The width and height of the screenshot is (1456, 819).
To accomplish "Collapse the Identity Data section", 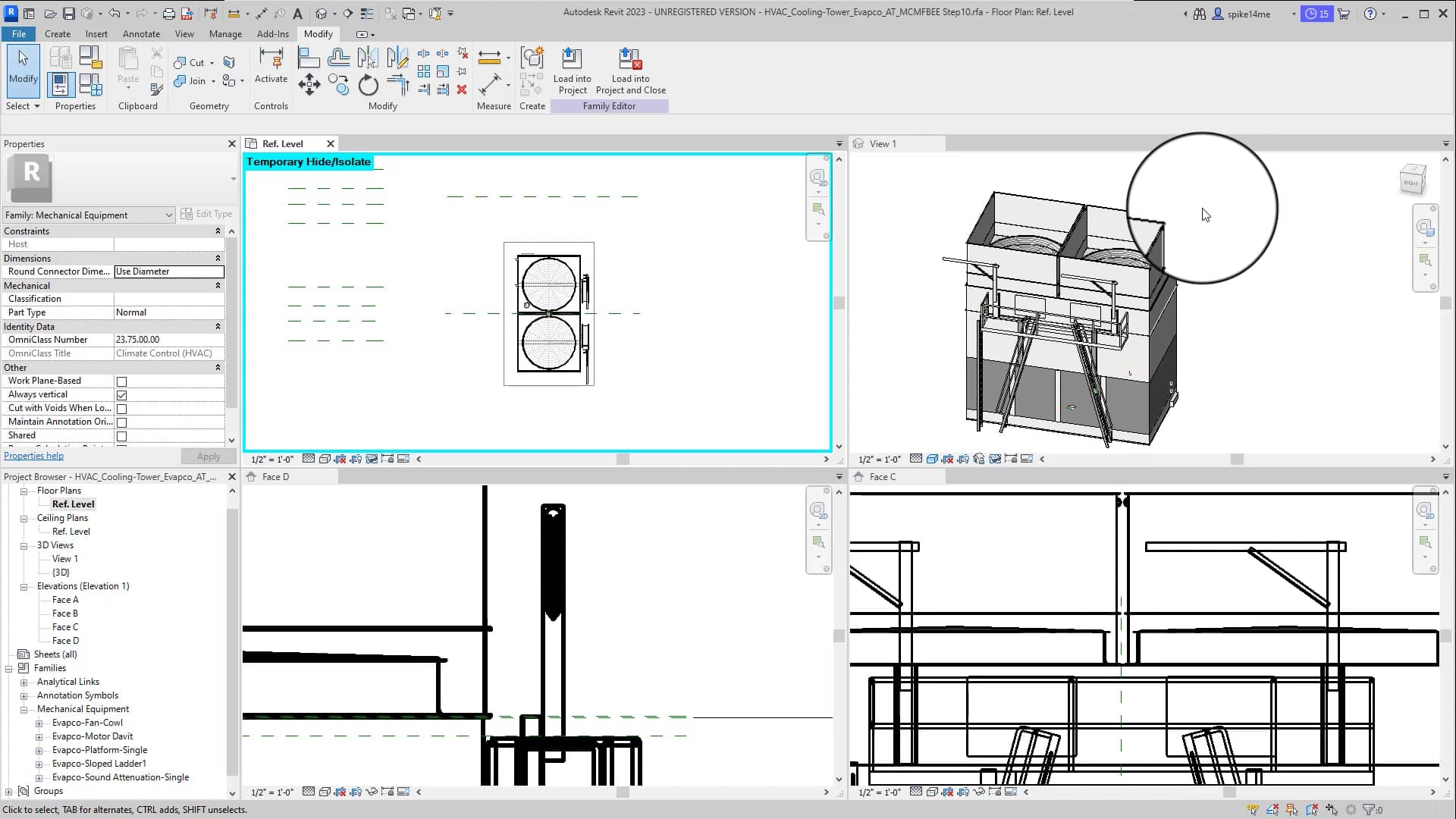I will [218, 327].
